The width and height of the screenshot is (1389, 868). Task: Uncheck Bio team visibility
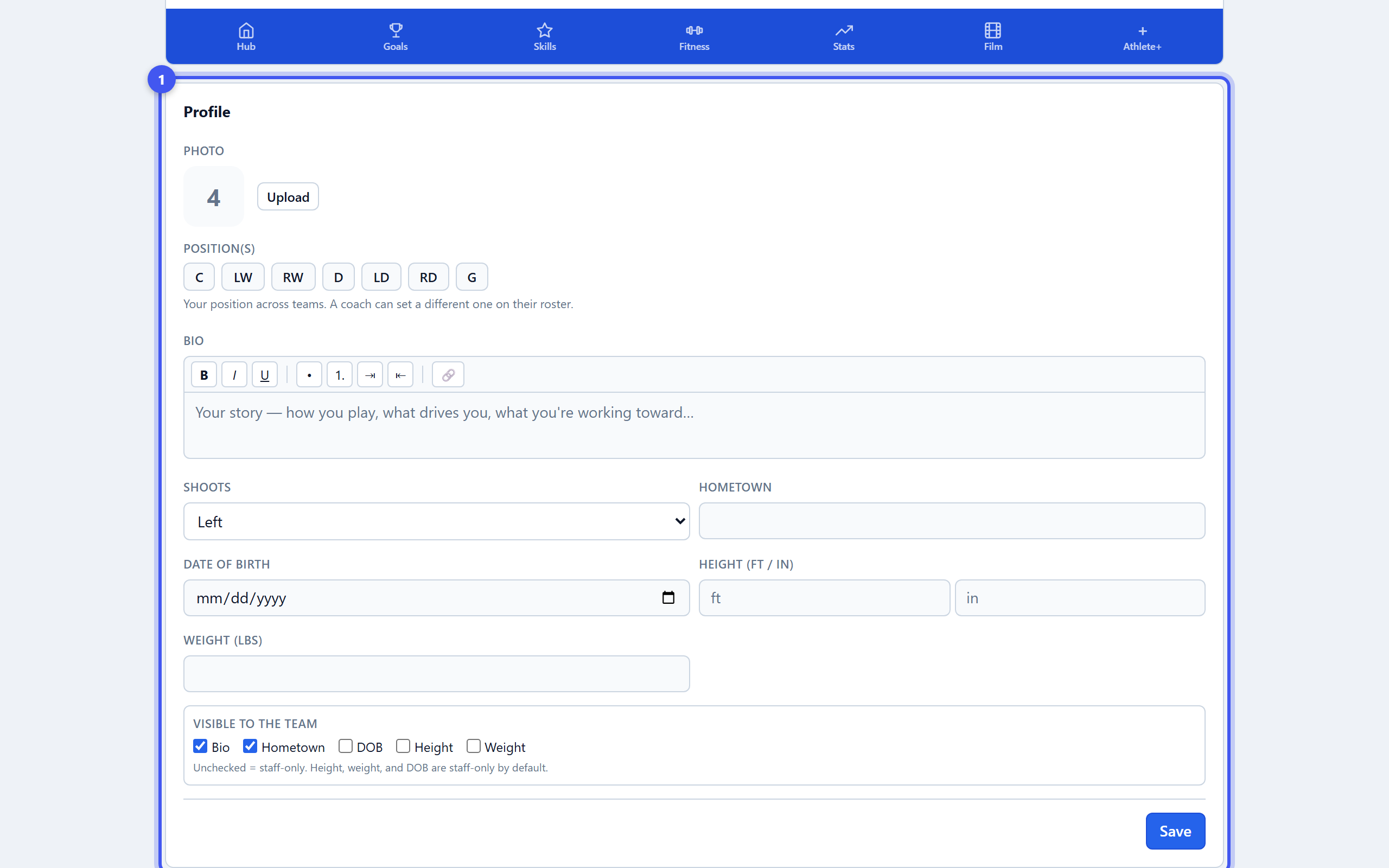click(x=200, y=746)
